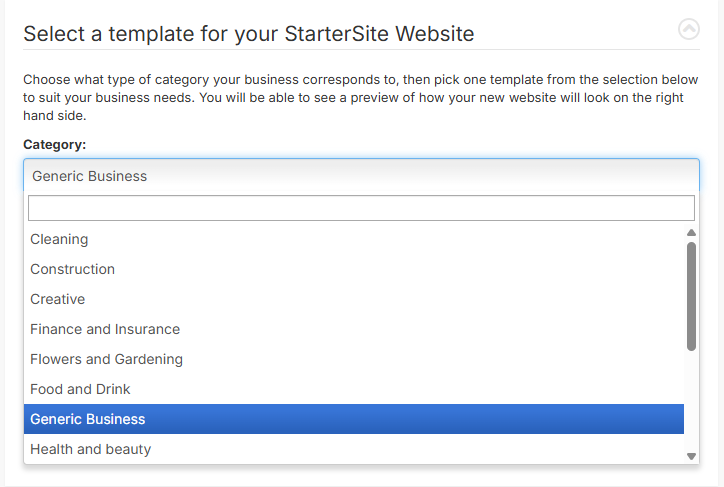This screenshot has width=724, height=487.
Task: Click the highlighted Generic Business list option
Action: [354, 419]
